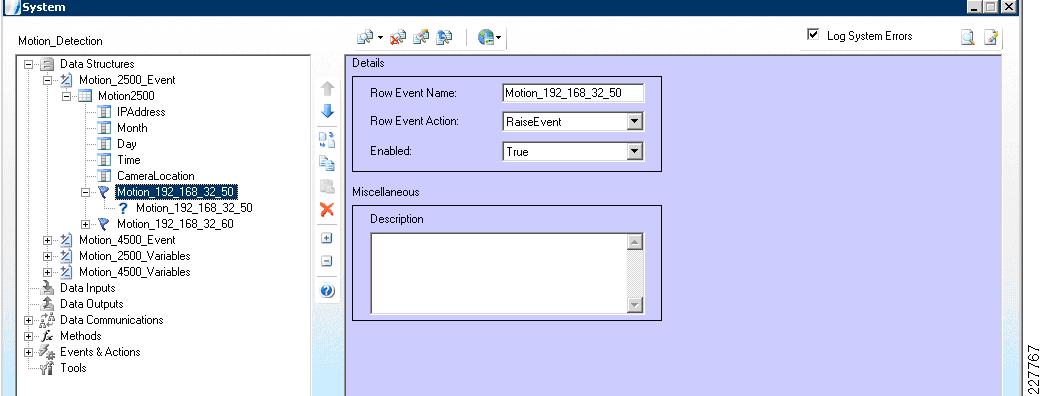Select the highlighted Motion_192_168_32_50 tree row
This screenshot has height=396, width=1041.
pos(176,192)
